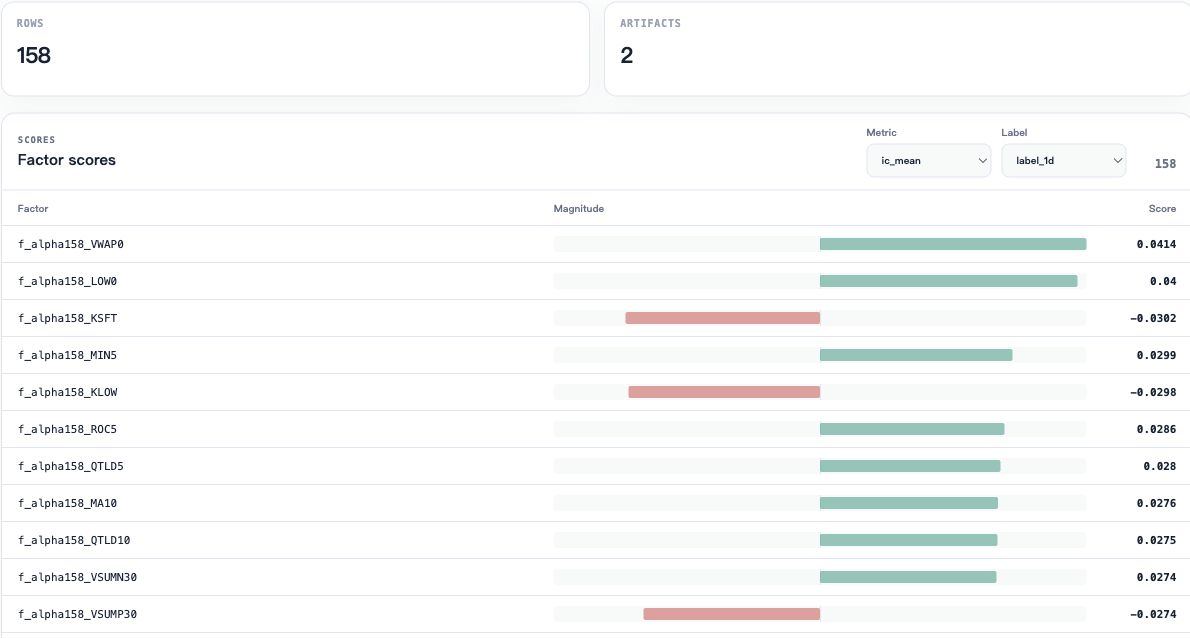Select the f_alpha158_LOW0 factor row
Viewport: 1190px width, 638px height.
[x=596, y=281]
